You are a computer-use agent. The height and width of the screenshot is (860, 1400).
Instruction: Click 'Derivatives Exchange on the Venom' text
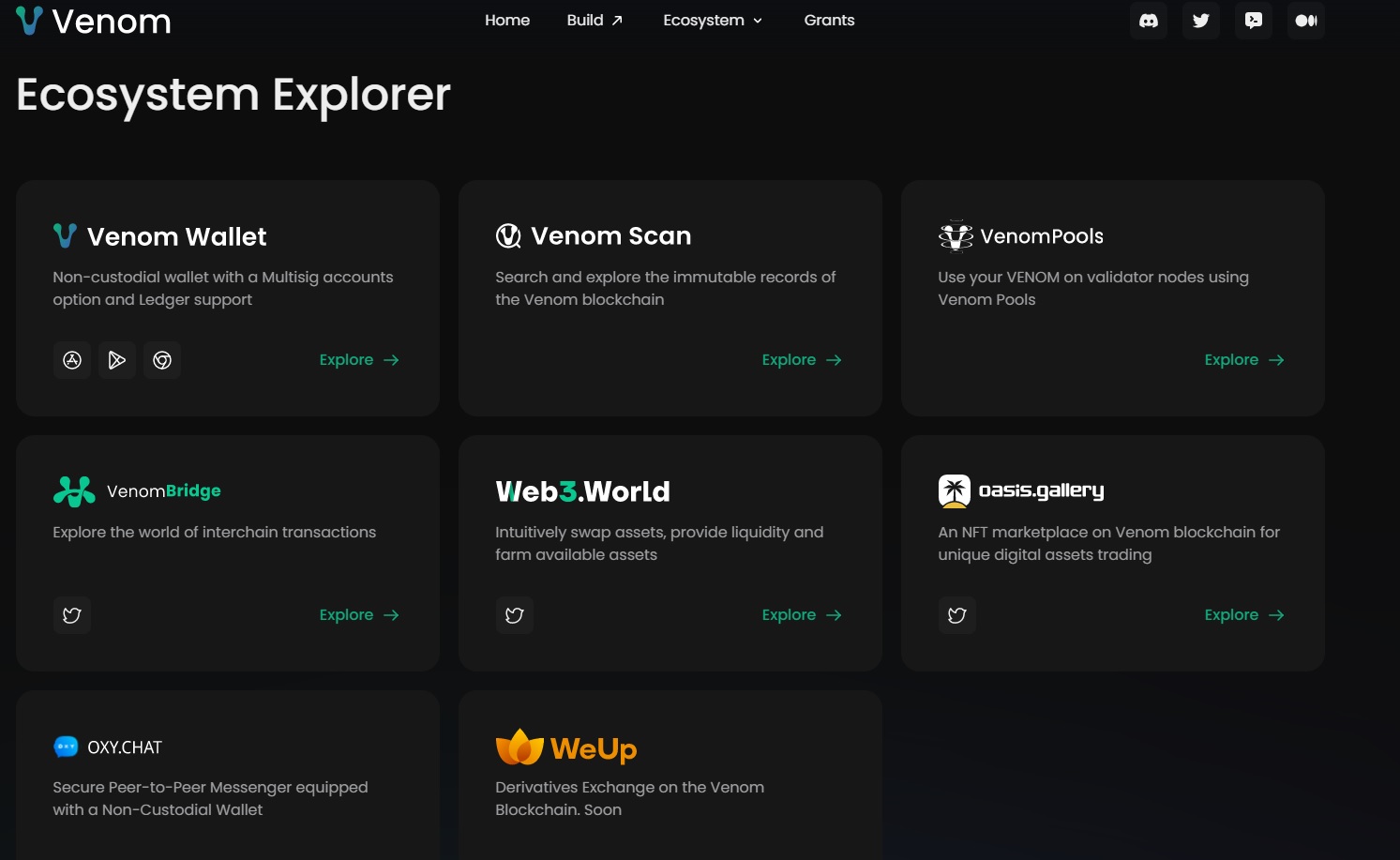[x=630, y=798]
